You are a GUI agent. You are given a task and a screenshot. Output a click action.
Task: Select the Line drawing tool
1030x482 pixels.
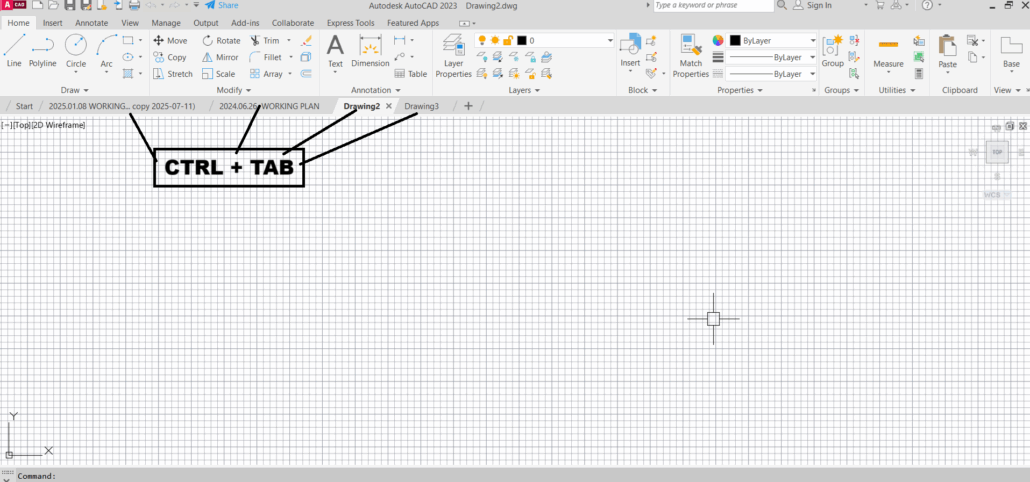point(14,50)
